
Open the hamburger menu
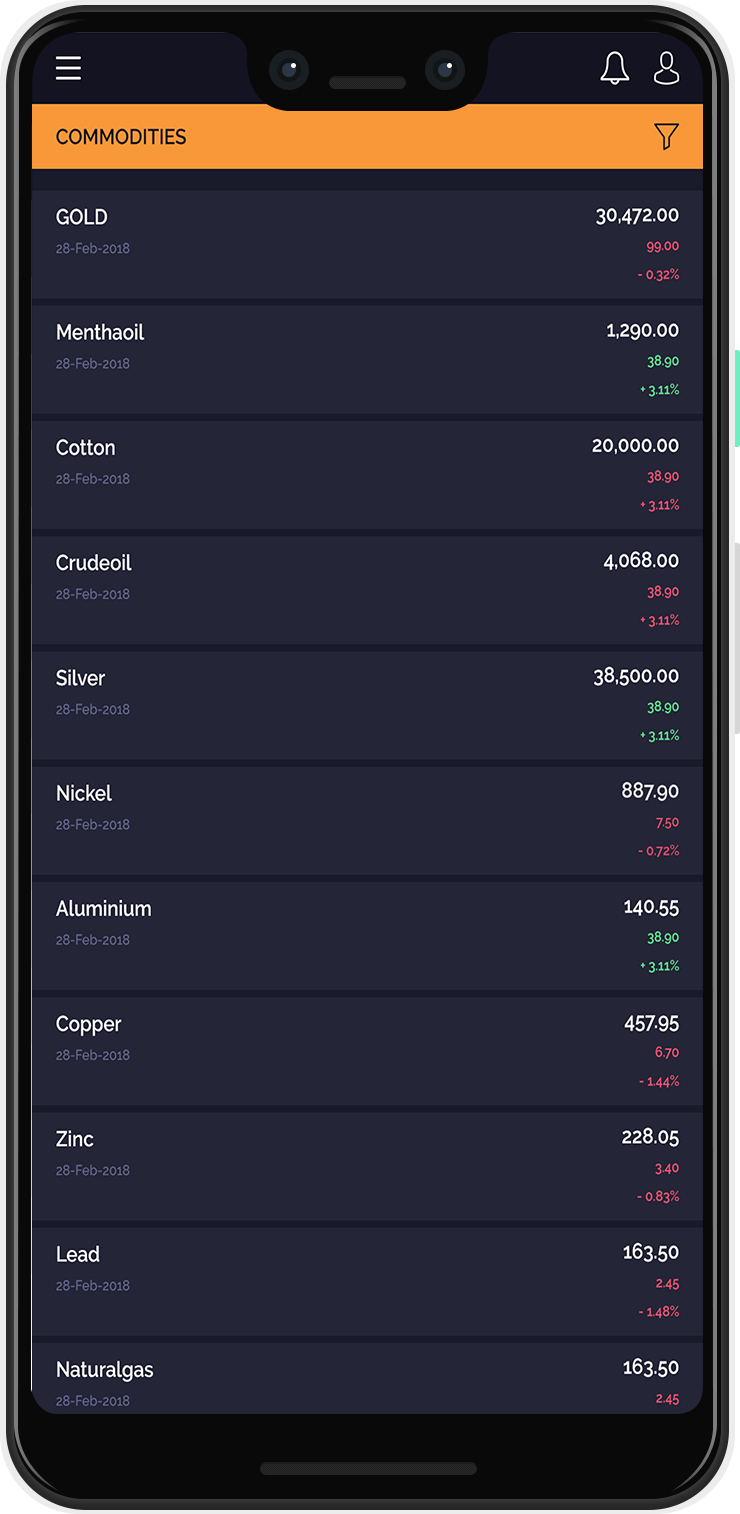click(68, 68)
